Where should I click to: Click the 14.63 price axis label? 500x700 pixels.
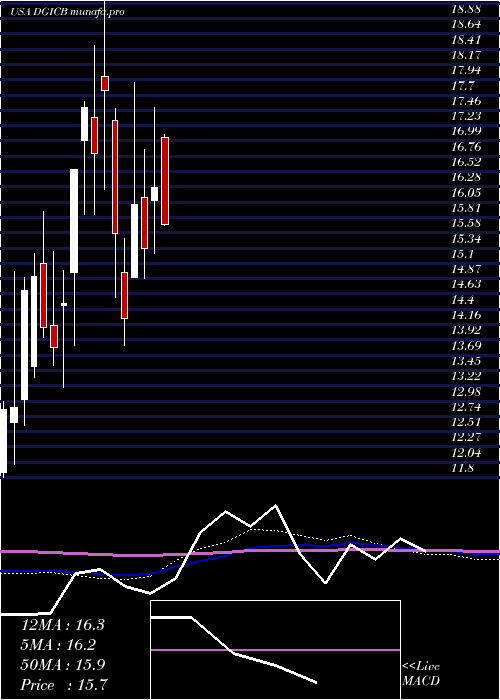pyautogui.click(x=466, y=284)
